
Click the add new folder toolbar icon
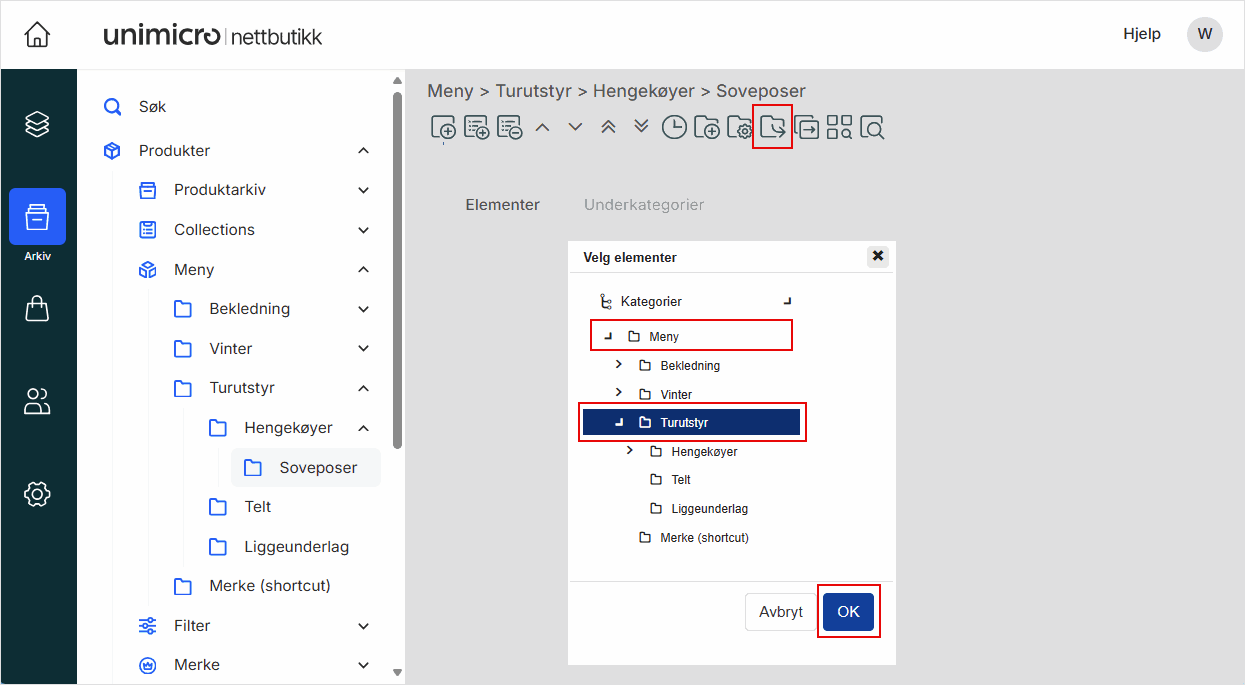706,128
